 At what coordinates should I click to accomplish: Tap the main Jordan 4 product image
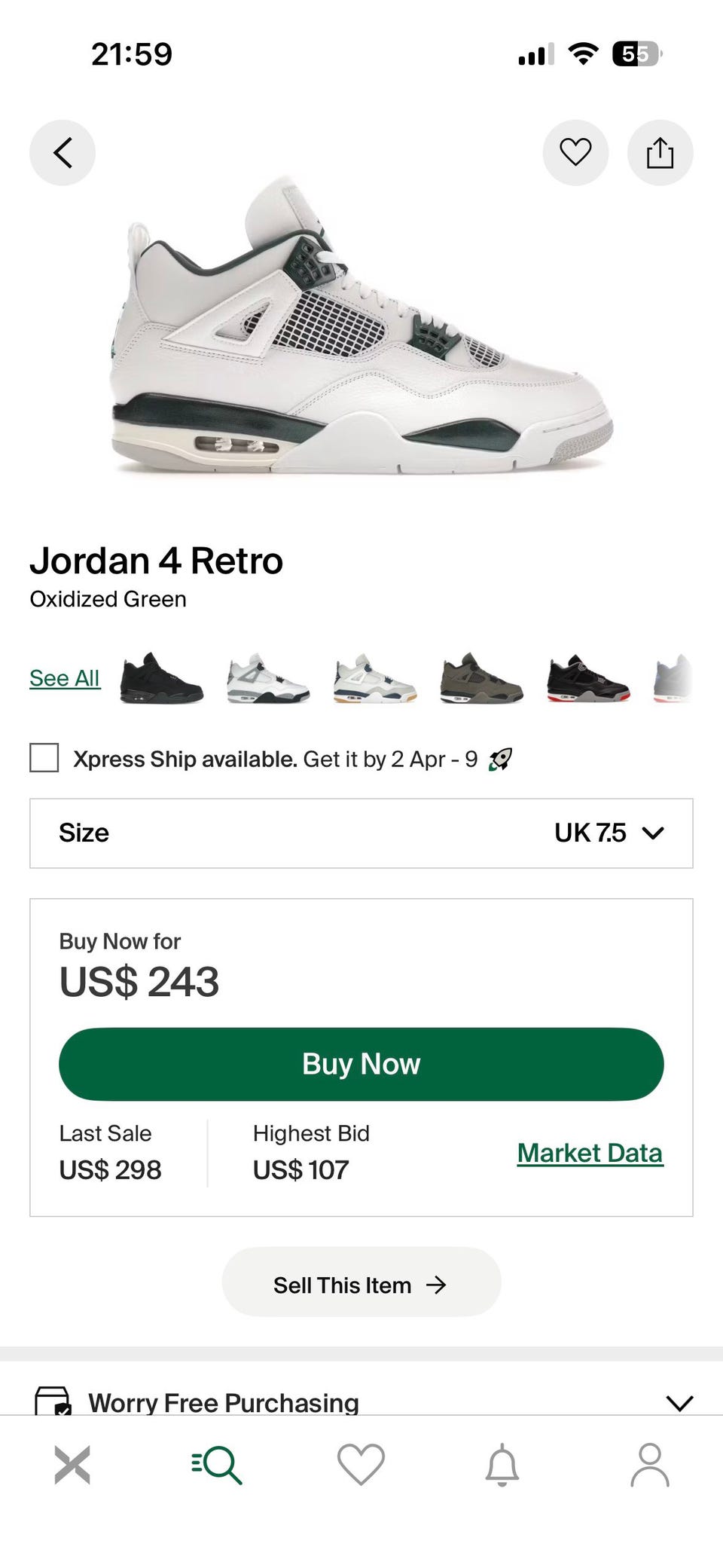coord(361,326)
